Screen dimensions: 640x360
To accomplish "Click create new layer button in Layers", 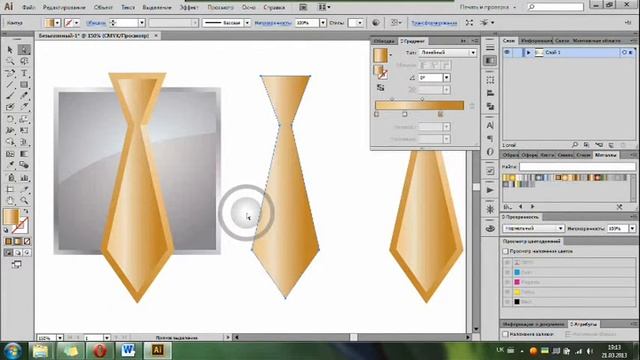I will tap(611, 145).
